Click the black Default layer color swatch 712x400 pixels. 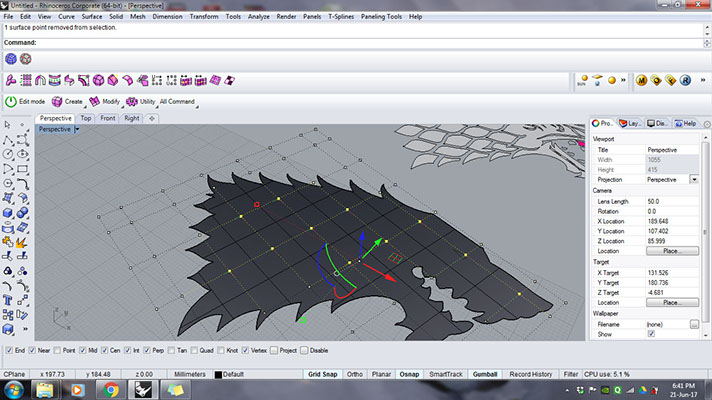coord(218,375)
